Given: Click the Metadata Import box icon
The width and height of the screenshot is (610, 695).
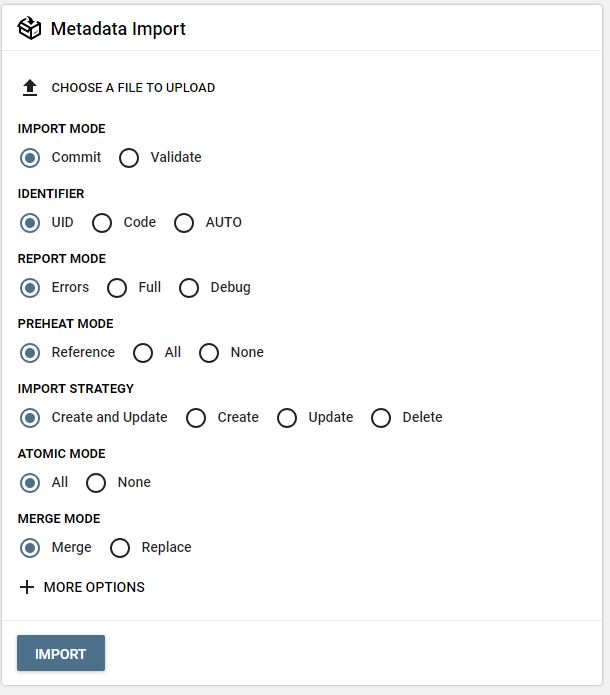Looking at the screenshot, I should coord(30,28).
